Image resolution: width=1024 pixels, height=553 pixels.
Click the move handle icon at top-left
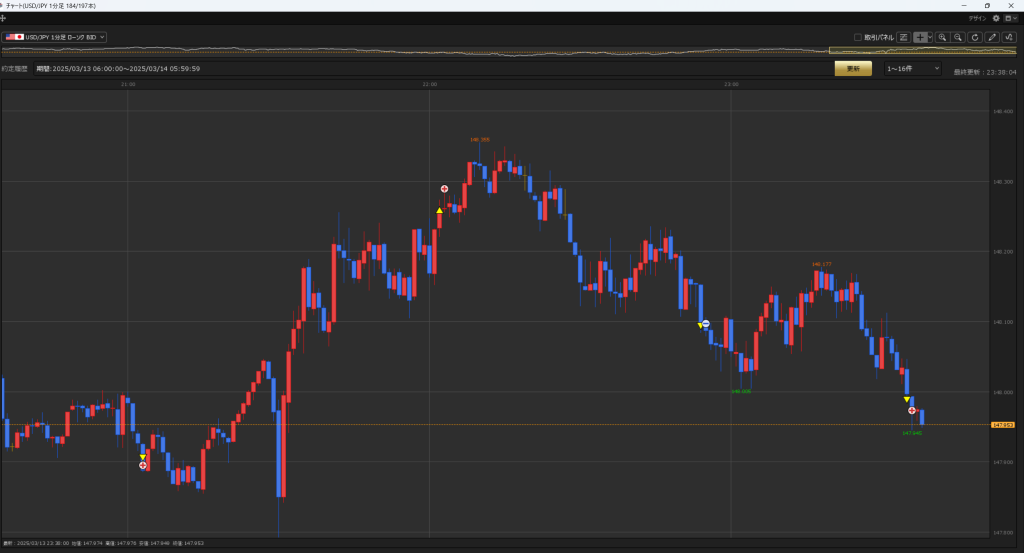pyautogui.click(x=4, y=18)
